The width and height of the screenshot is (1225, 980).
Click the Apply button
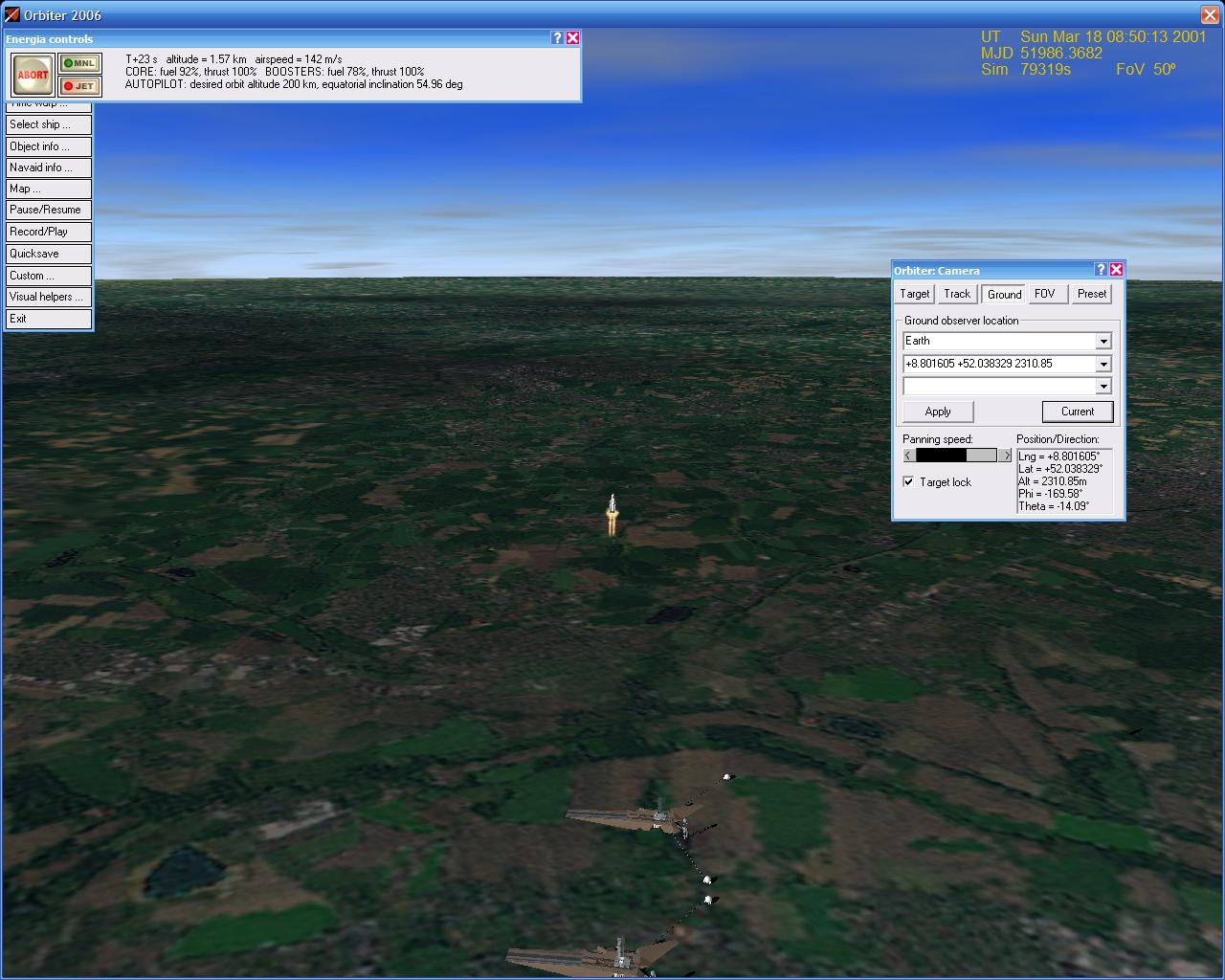point(938,412)
